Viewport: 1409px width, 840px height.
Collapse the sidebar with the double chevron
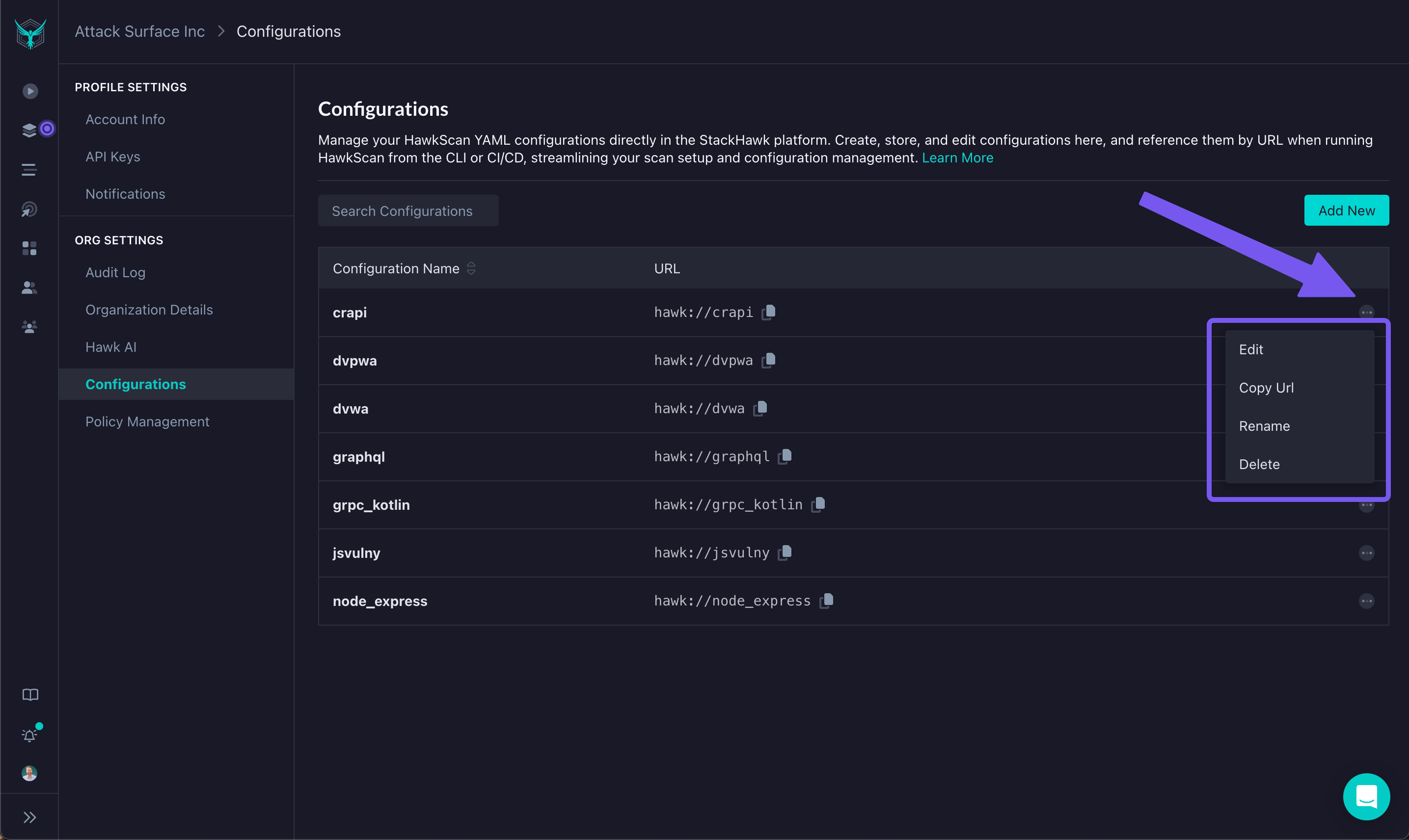click(29, 817)
